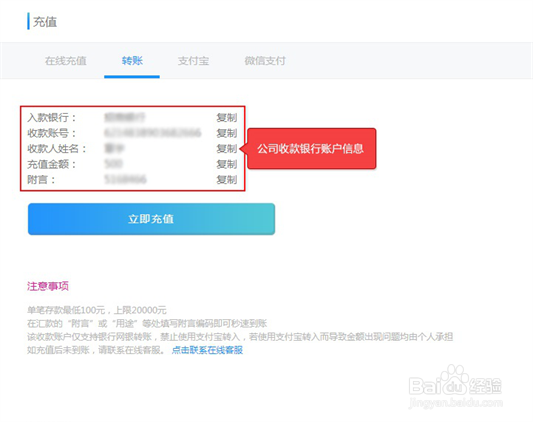Screen dimensions: 533x422
Task: Click the 附言 label
Action: click(x=41, y=180)
